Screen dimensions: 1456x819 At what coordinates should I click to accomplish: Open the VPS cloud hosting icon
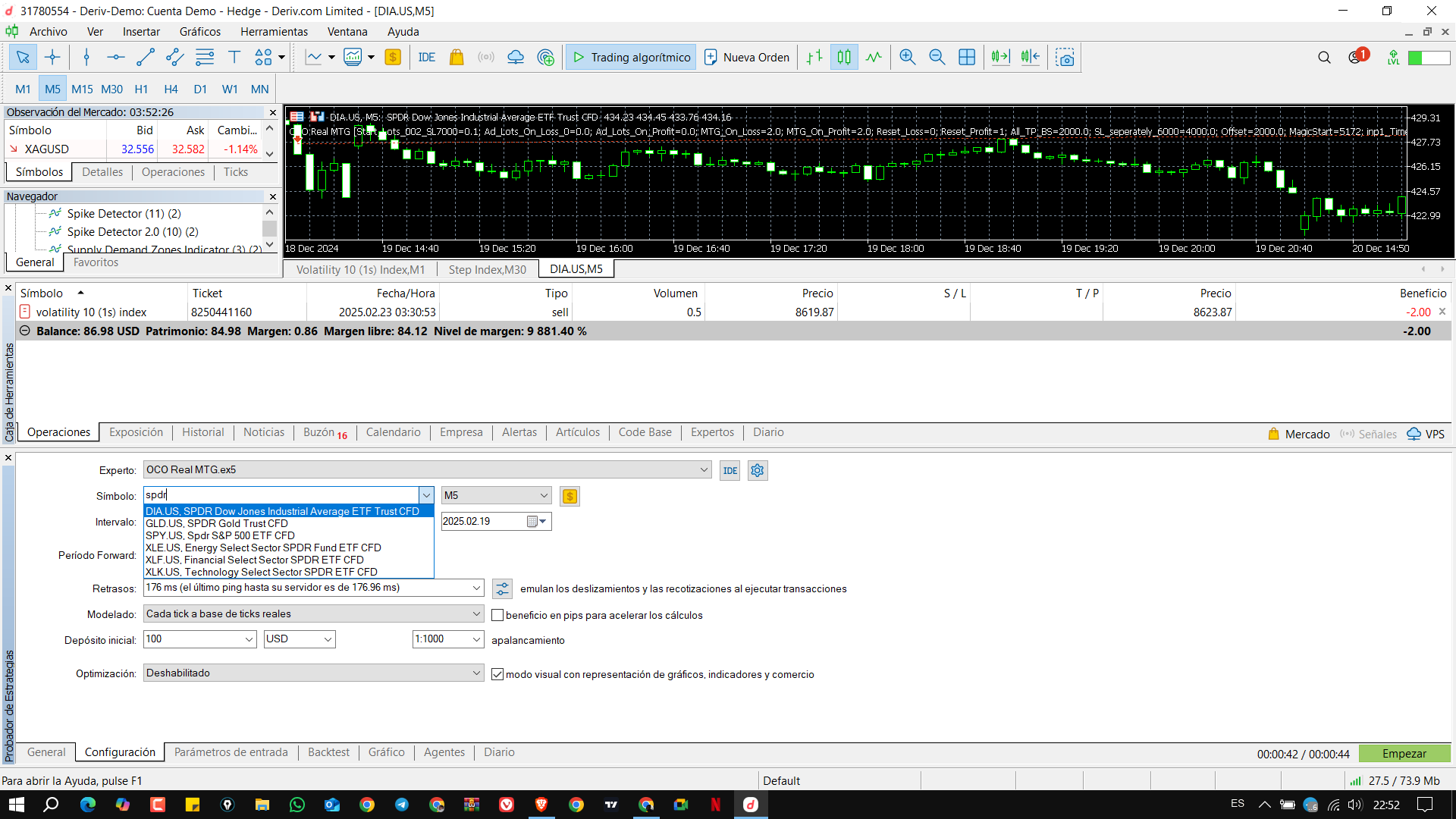(x=516, y=57)
